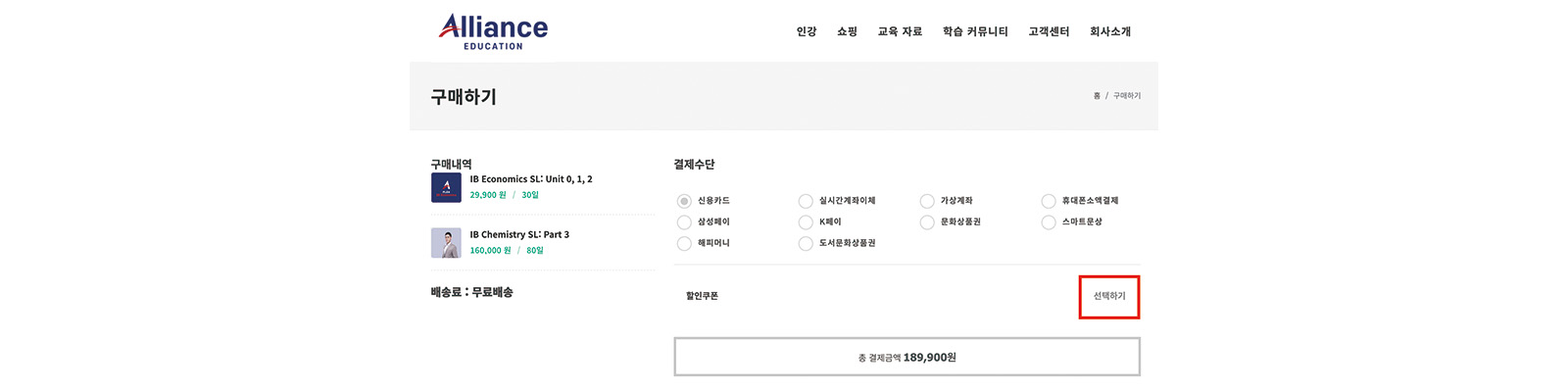1568x392 pixels.
Task: Go to 교육 자료 menu
Action: [x=900, y=31]
